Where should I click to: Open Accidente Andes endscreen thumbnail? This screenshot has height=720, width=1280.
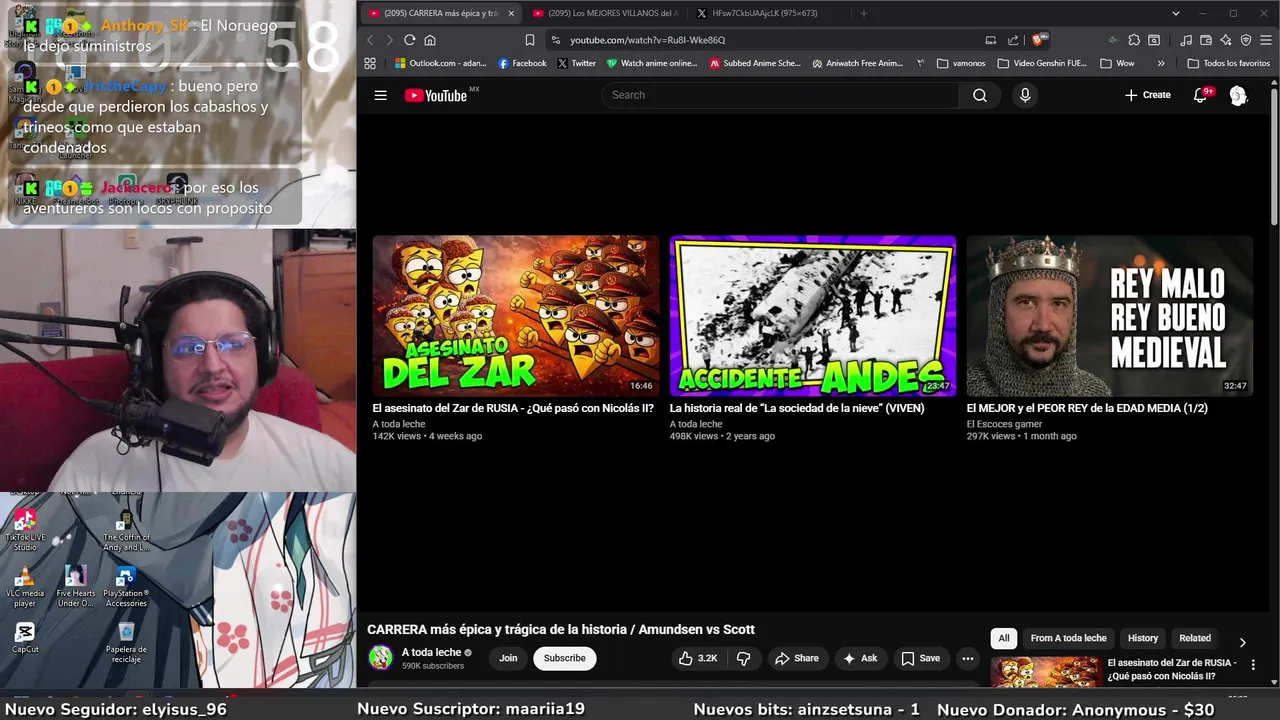[813, 316]
